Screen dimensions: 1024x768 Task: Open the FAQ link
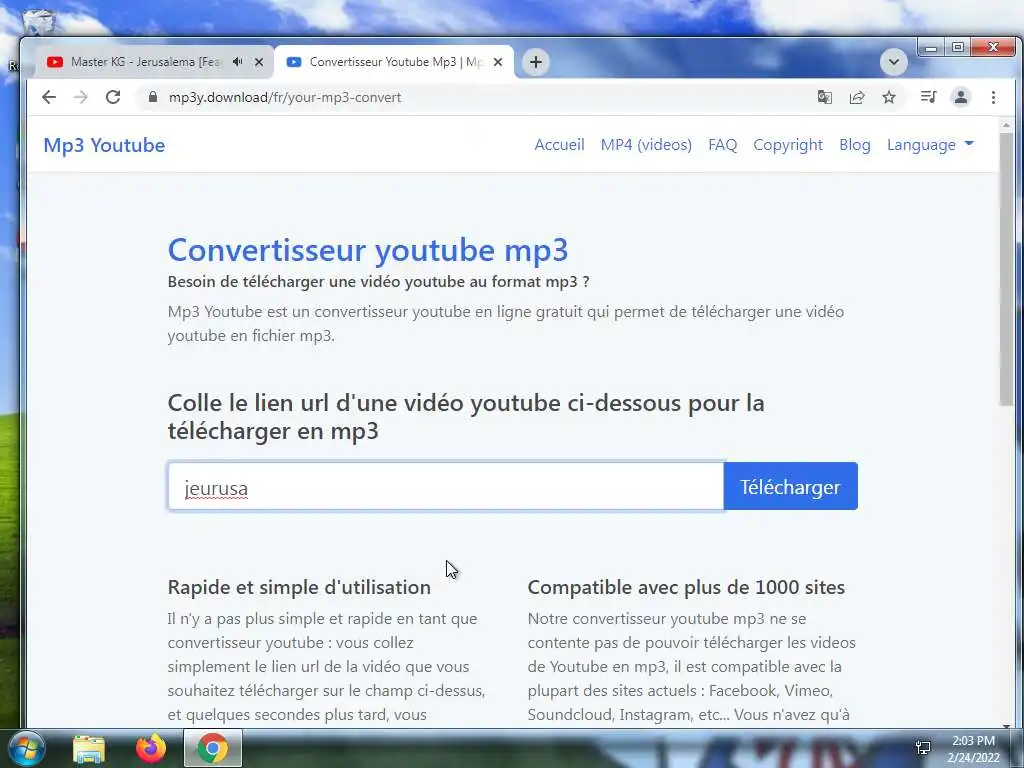click(722, 144)
